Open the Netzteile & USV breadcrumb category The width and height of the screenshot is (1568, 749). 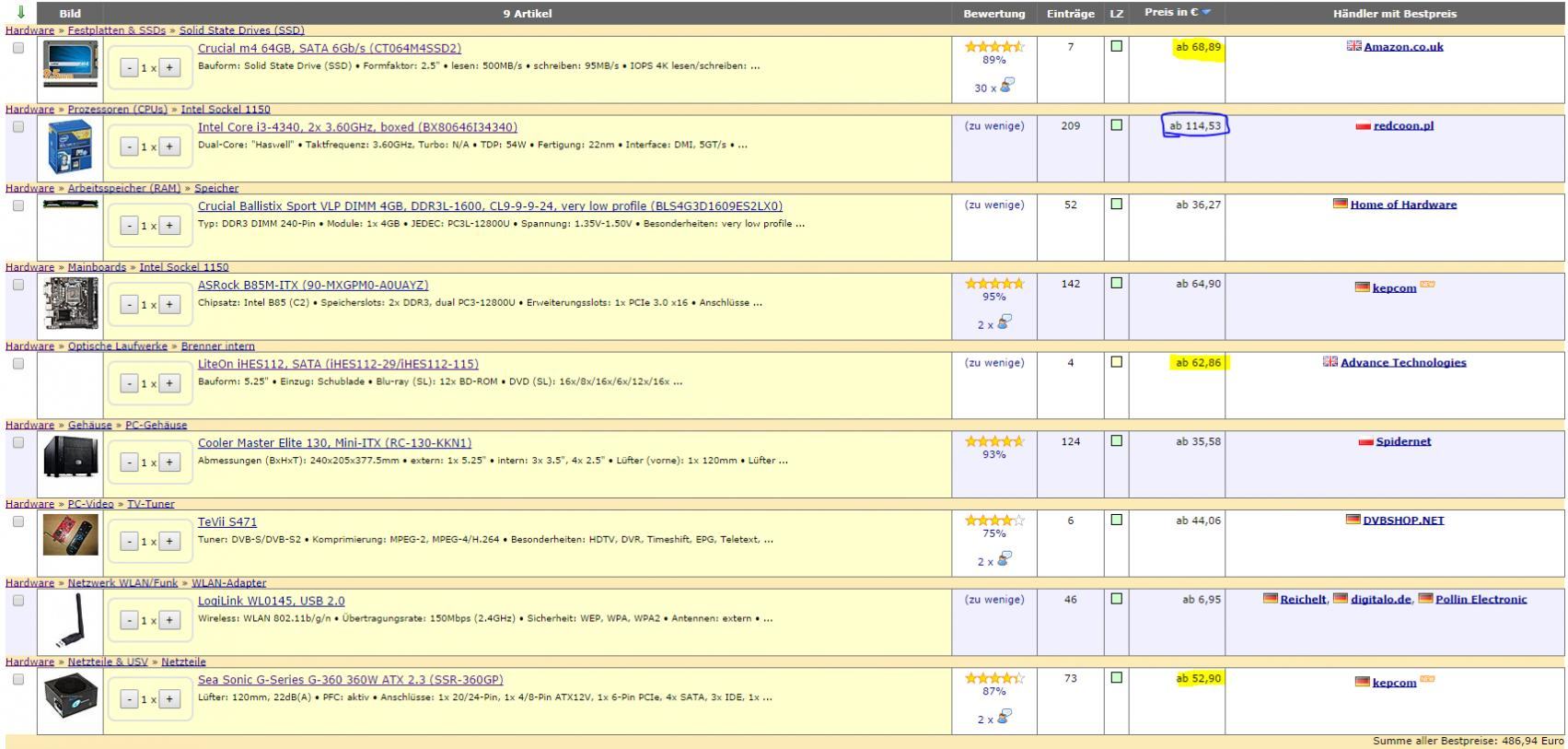(108, 661)
